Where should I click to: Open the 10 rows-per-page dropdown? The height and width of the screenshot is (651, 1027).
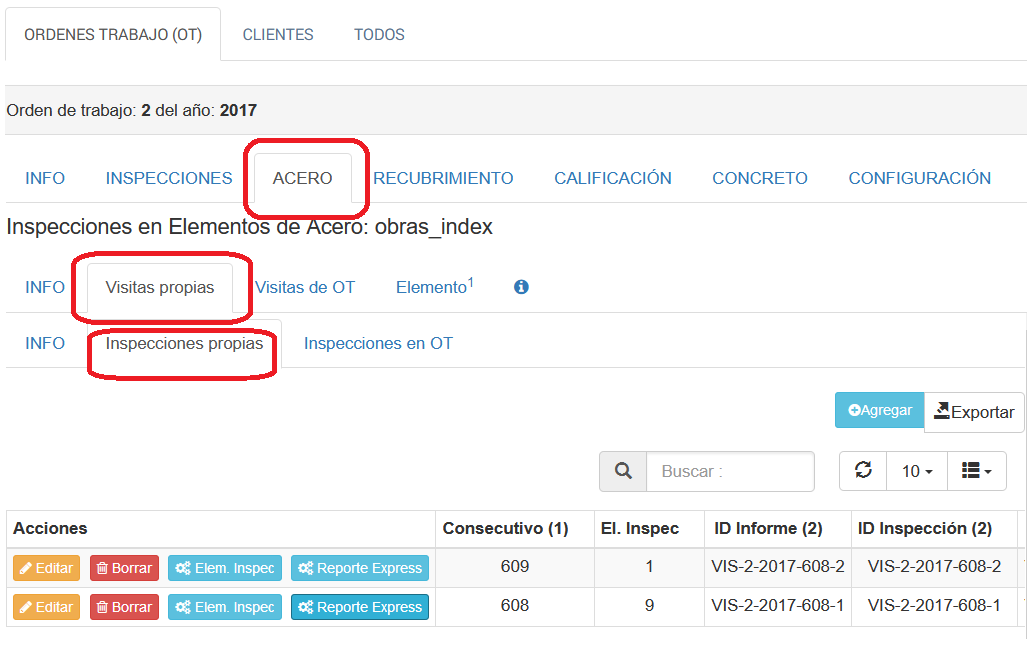click(x=917, y=471)
